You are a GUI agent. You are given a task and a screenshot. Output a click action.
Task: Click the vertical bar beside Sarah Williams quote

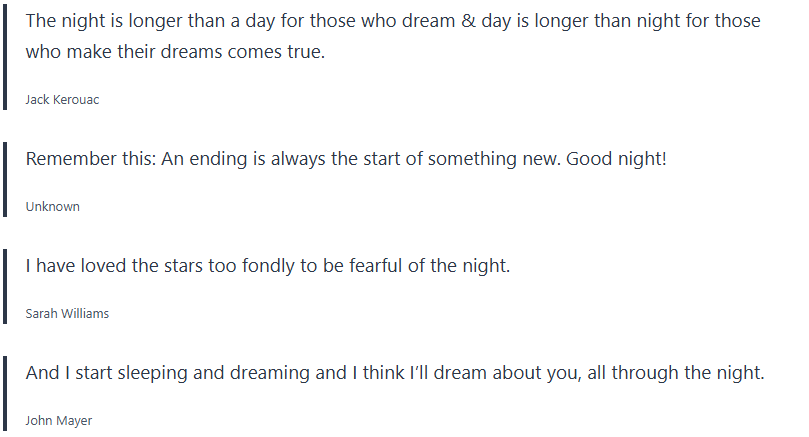(x=6, y=287)
